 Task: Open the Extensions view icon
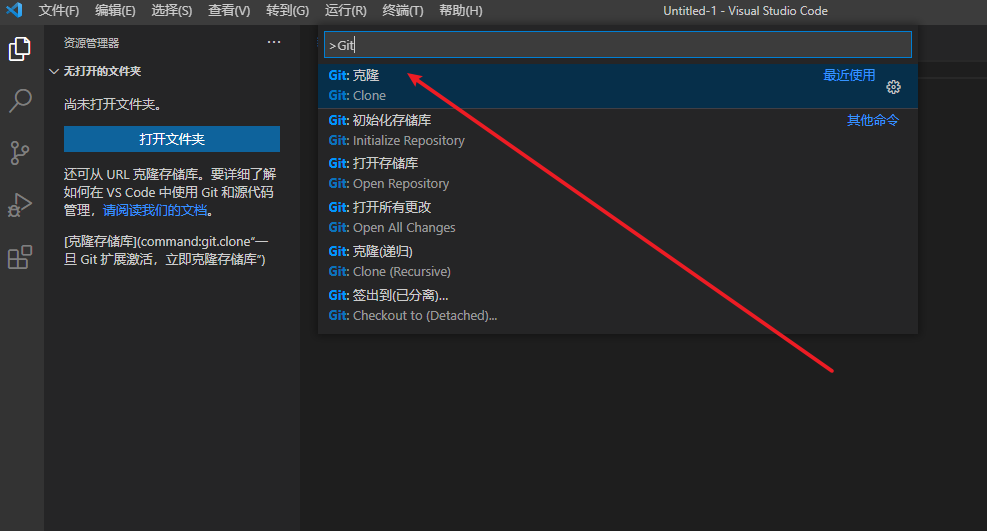coord(20,257)
